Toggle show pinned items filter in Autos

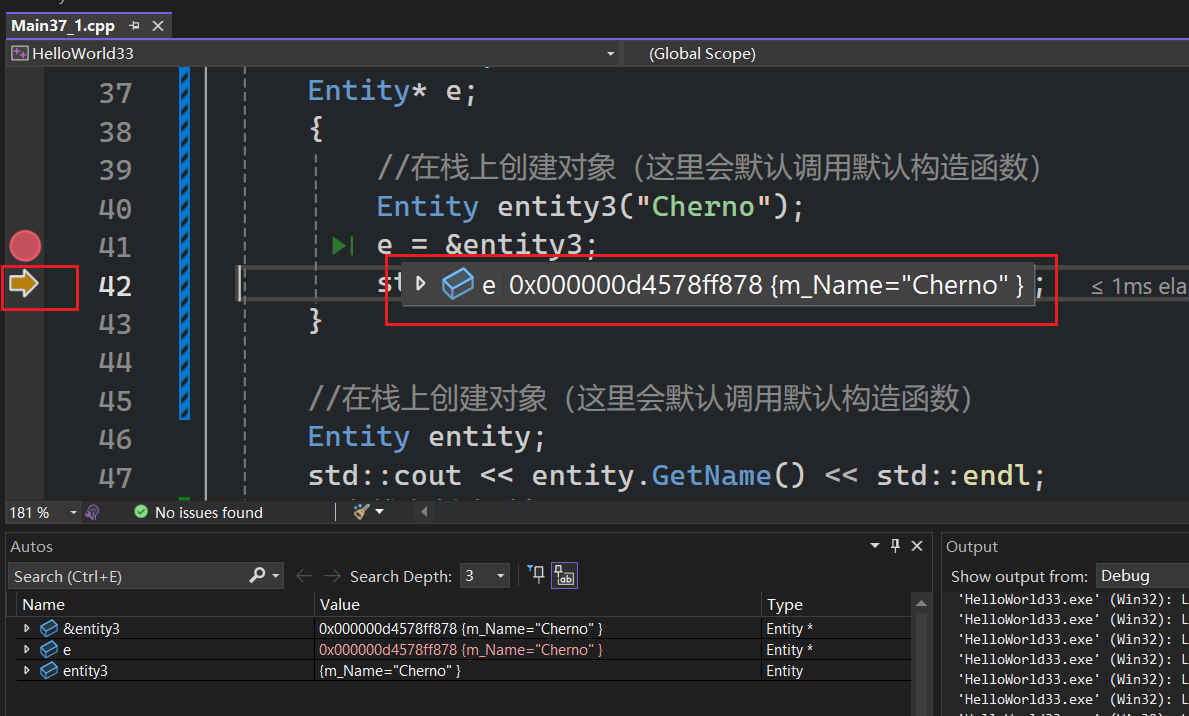(x=537, y=575)
